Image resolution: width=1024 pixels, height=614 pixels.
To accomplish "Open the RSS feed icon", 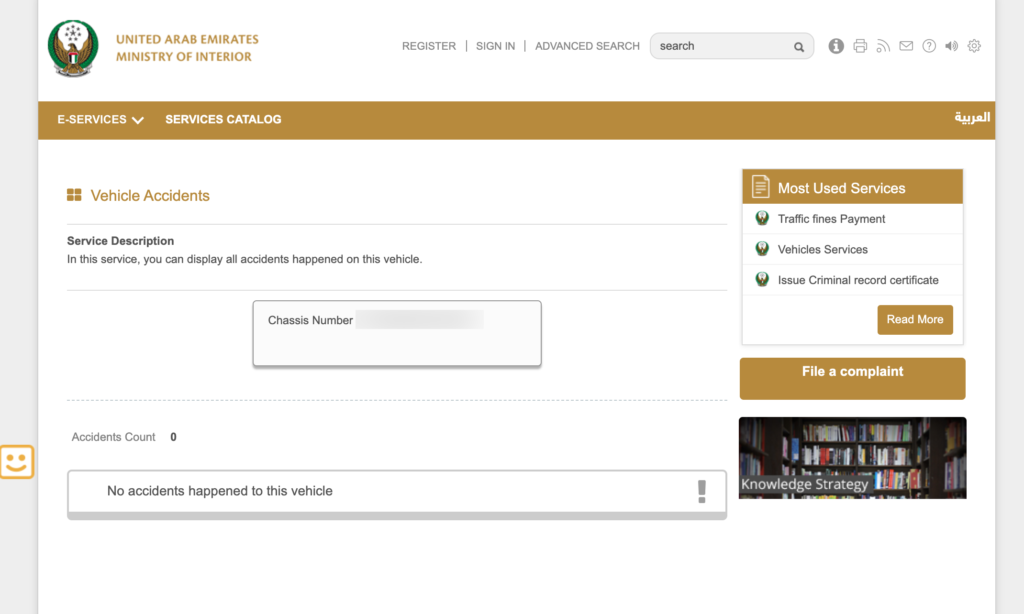I will (883, 46).
